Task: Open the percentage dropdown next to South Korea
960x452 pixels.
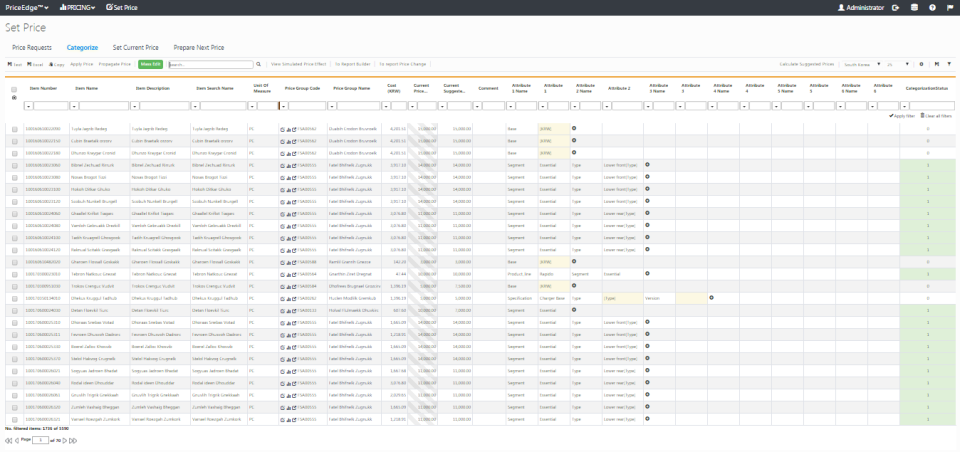Action: point(898,64)
